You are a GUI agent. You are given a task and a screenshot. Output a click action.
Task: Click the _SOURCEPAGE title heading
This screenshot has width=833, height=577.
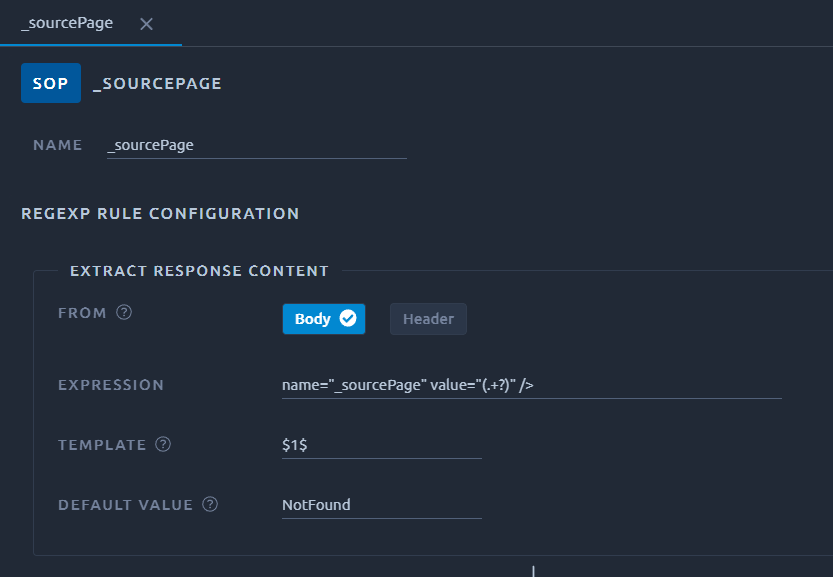pos(157,83)
